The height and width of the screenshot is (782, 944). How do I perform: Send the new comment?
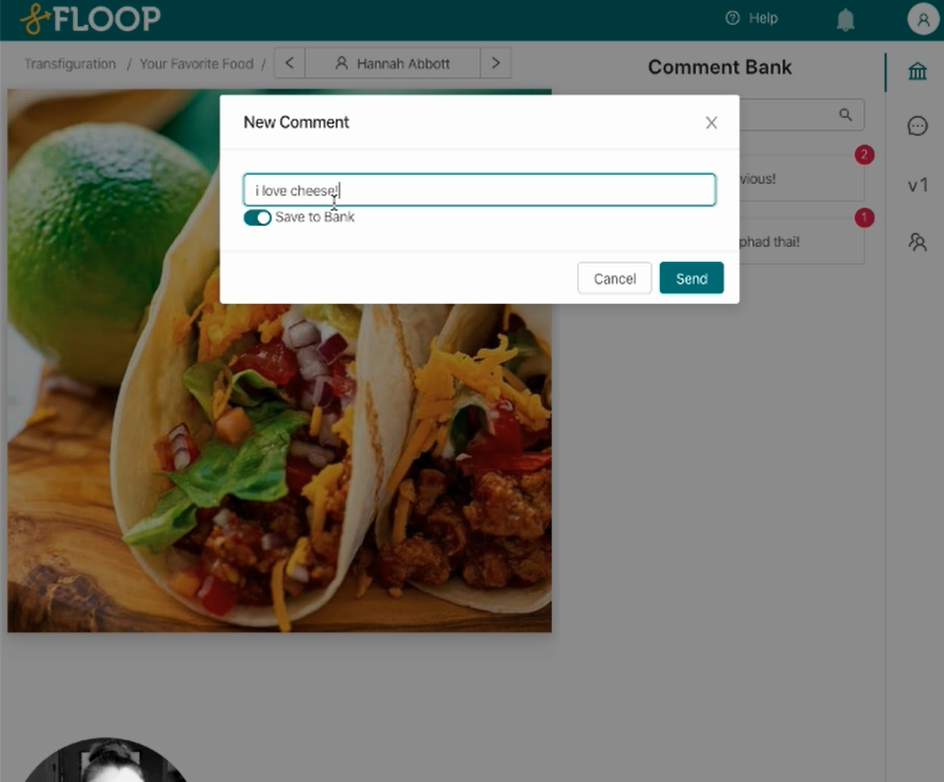click(x=691, y=278)
